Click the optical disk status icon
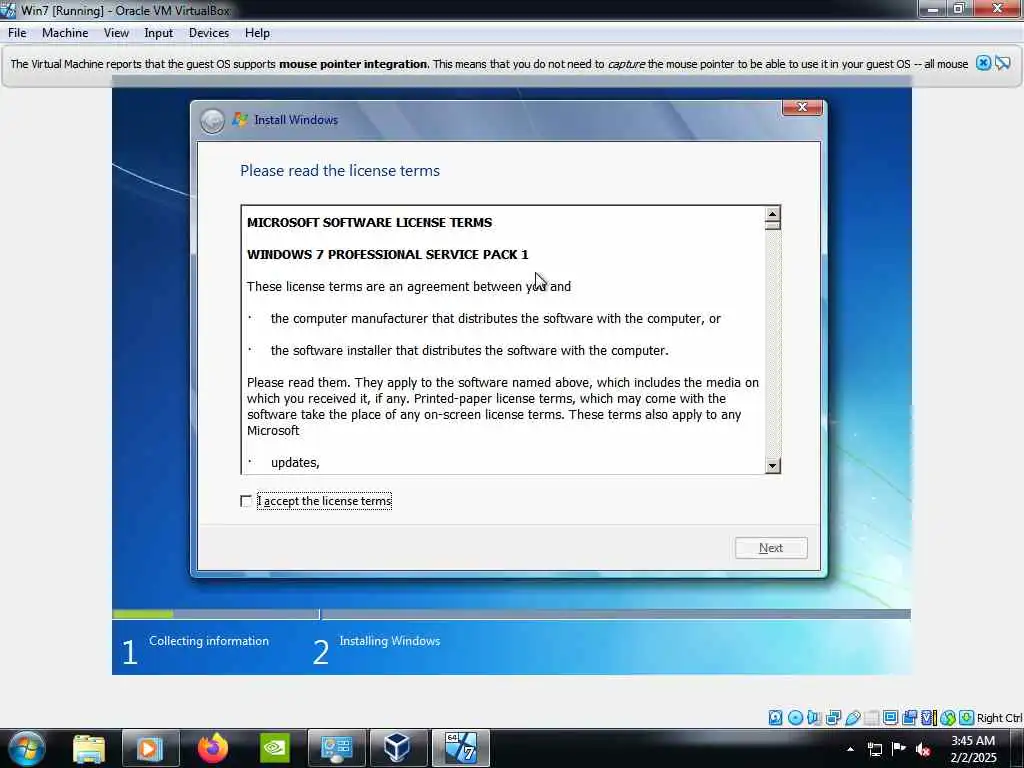1024x768 pixels. (x=795, y=718)
